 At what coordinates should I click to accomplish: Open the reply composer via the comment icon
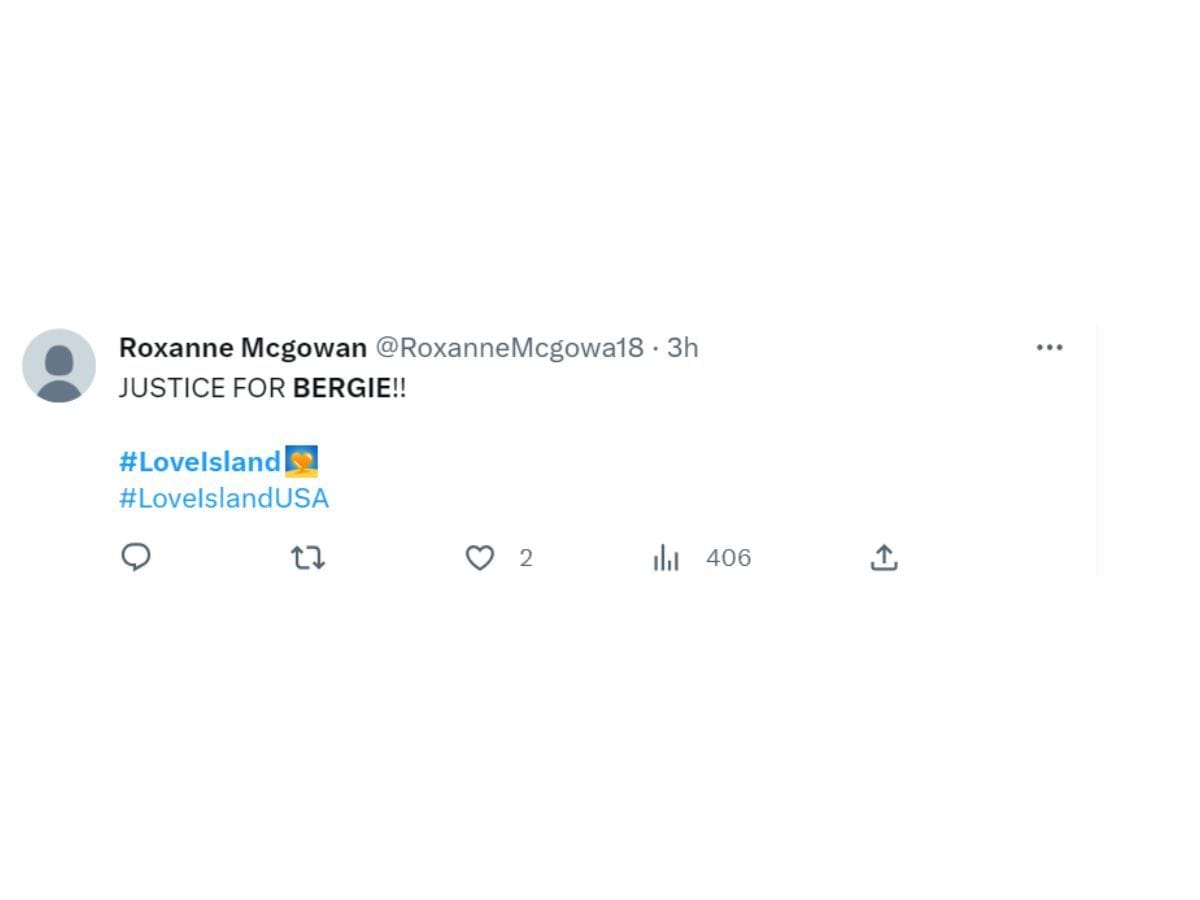(137, 558)
